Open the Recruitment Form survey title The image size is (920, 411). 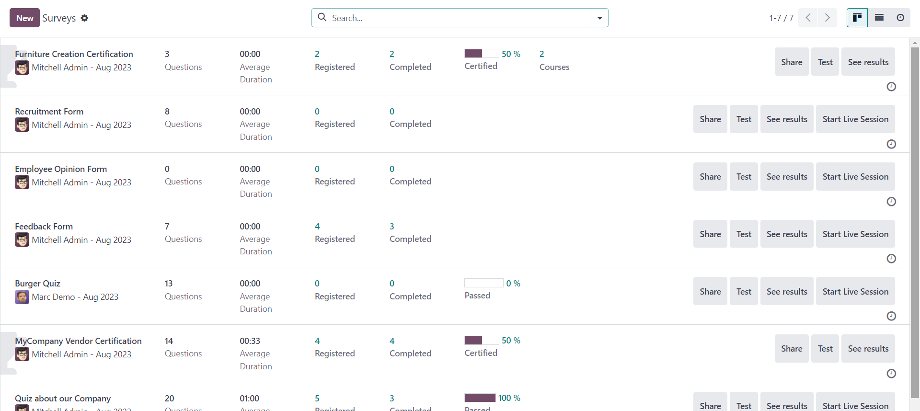(x=49, y=112)
